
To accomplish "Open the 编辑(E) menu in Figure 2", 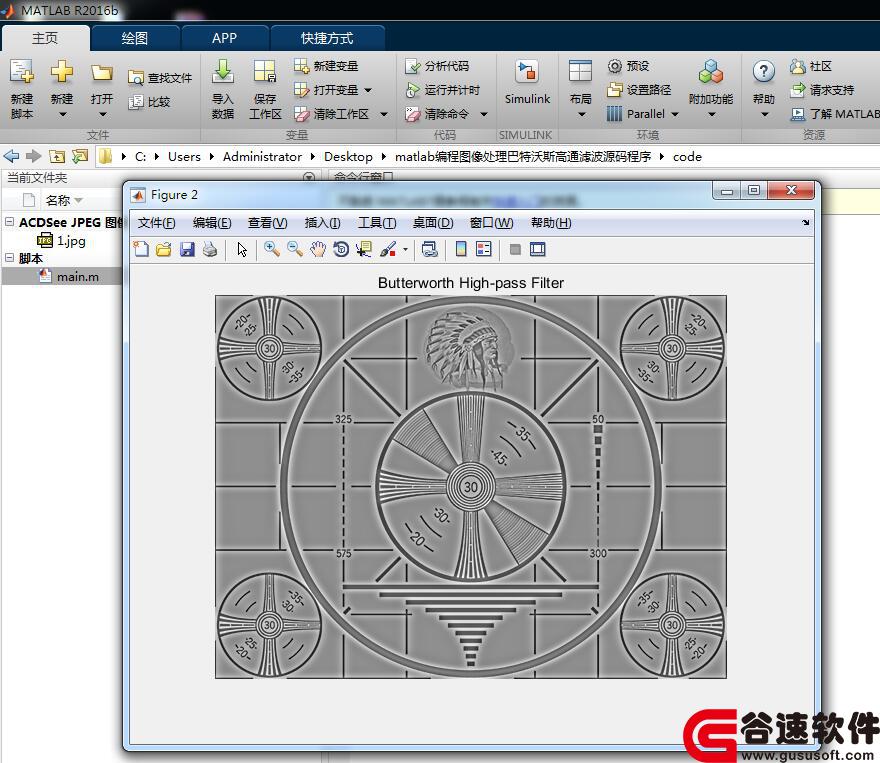I will pos(212,223).
